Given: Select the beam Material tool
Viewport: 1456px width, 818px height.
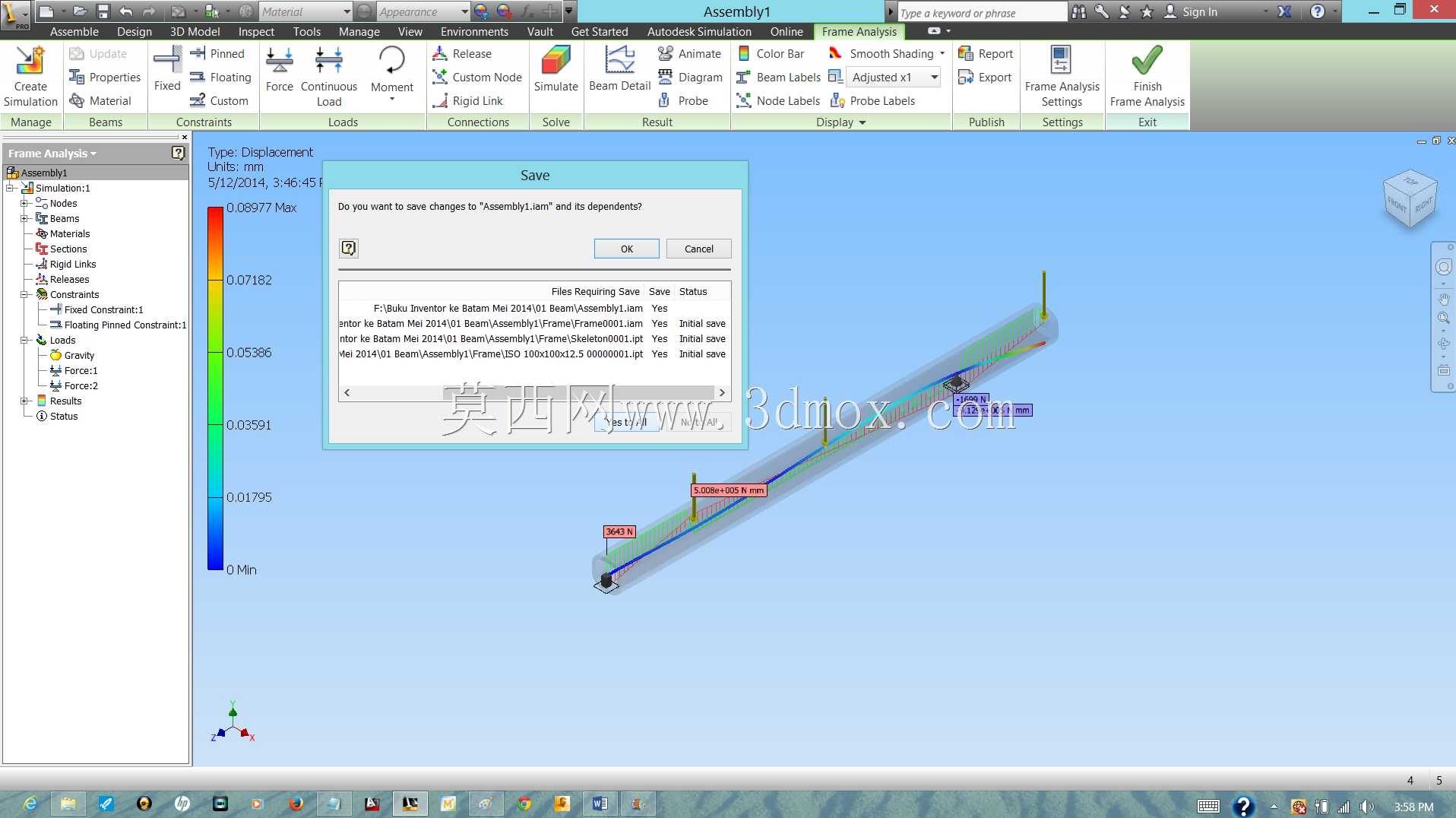Looking at the screenshot, I should pos(100,101).
